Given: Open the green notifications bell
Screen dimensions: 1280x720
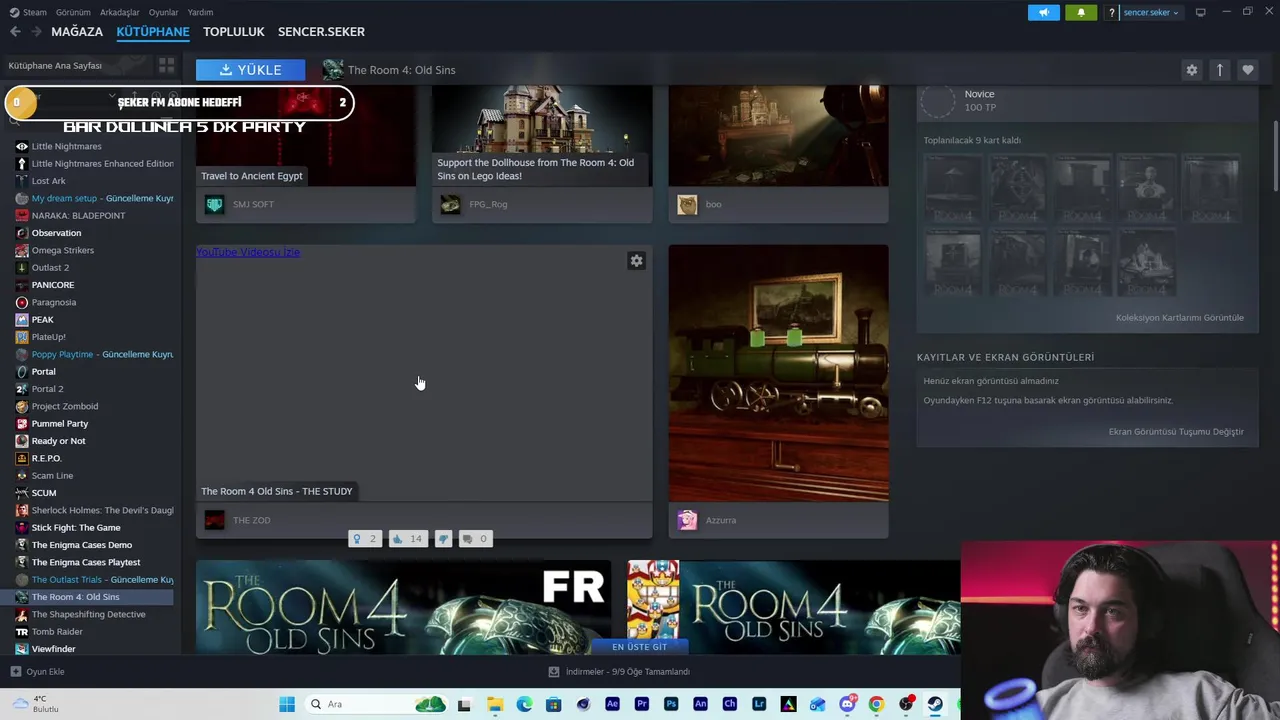Looking at the screenshot, I should click(x=1081, y=13).
